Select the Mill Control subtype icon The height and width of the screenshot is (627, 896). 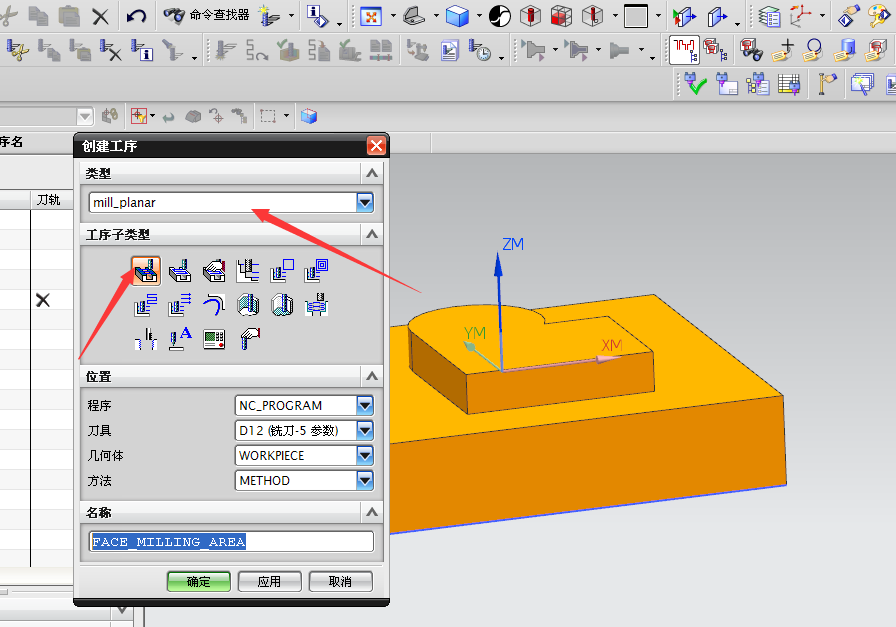tap(214, 339)
